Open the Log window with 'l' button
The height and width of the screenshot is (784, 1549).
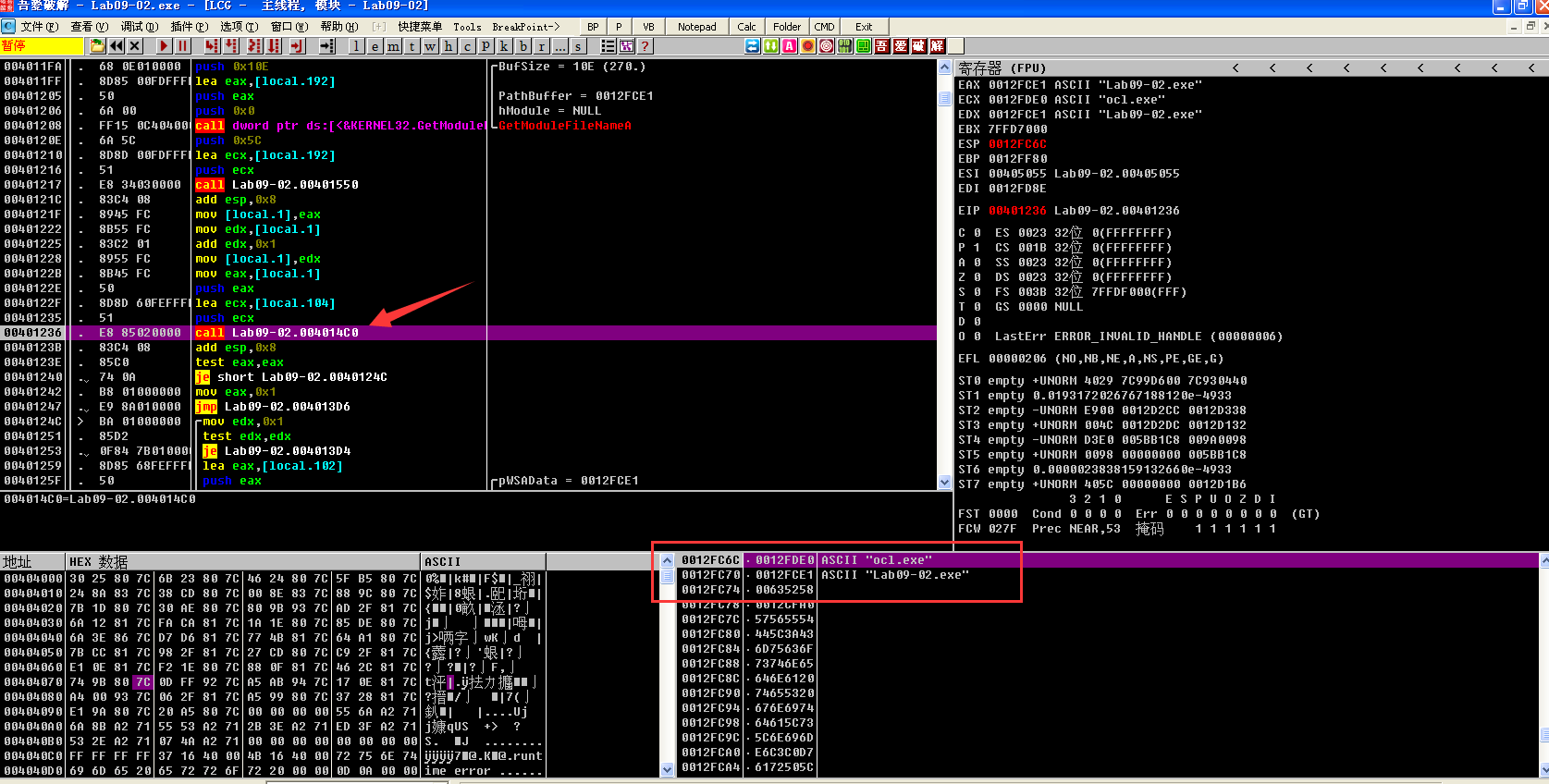click(x=356, y=45)
